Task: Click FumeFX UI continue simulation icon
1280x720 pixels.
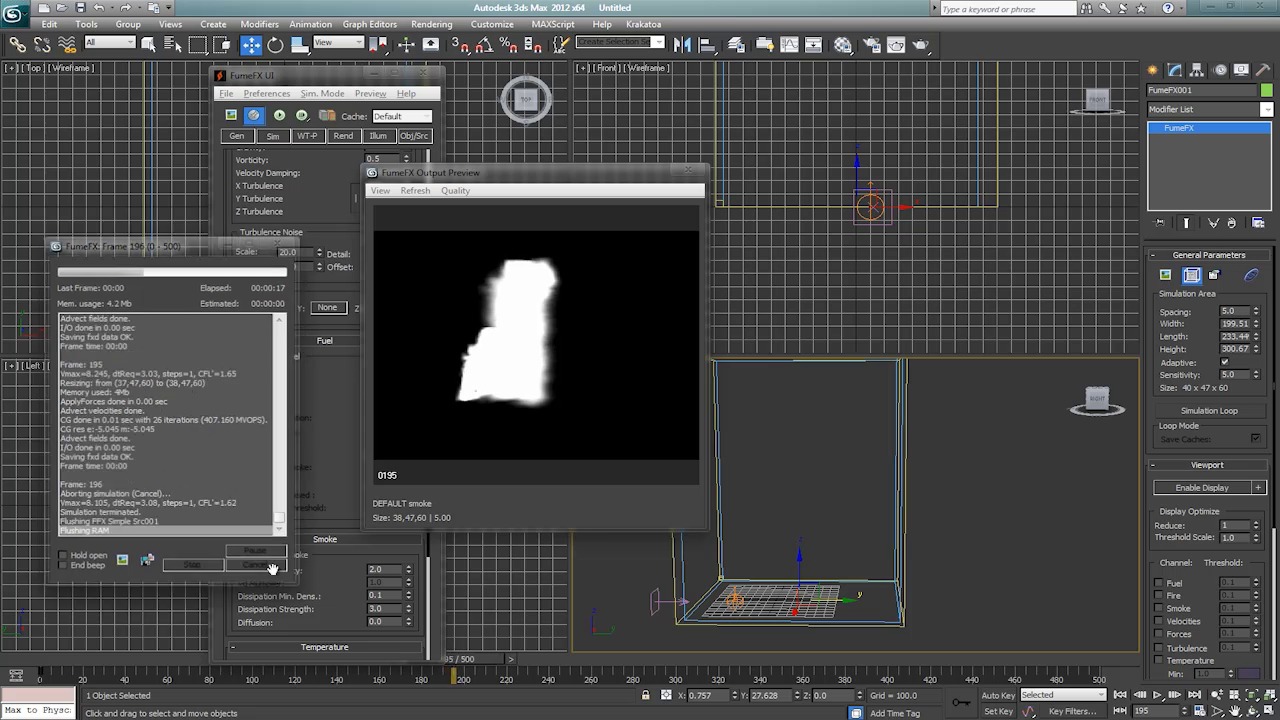Action: pyautogui.click(x=302, y=115)
